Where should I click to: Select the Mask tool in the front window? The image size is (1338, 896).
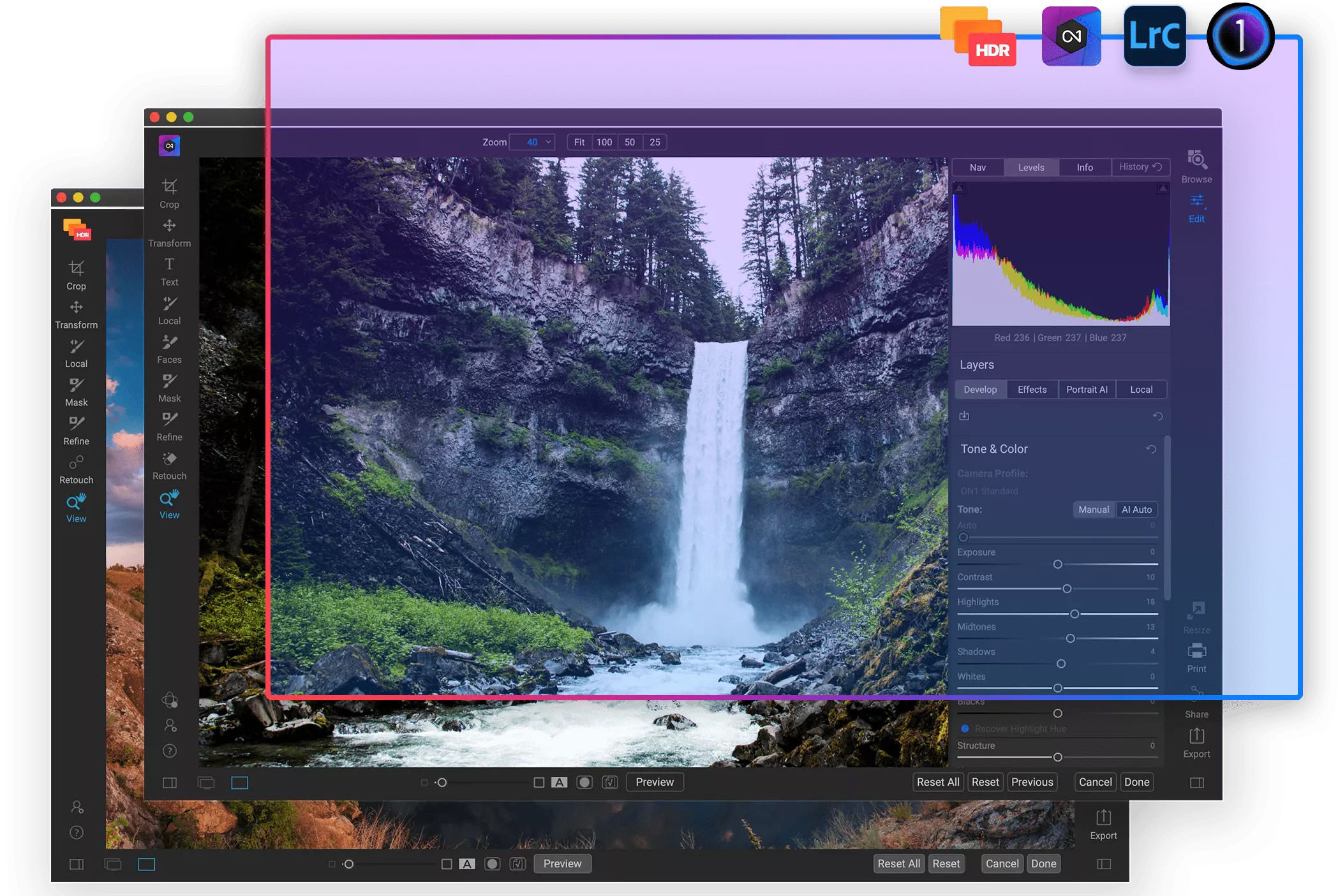[x=169, y=388]
